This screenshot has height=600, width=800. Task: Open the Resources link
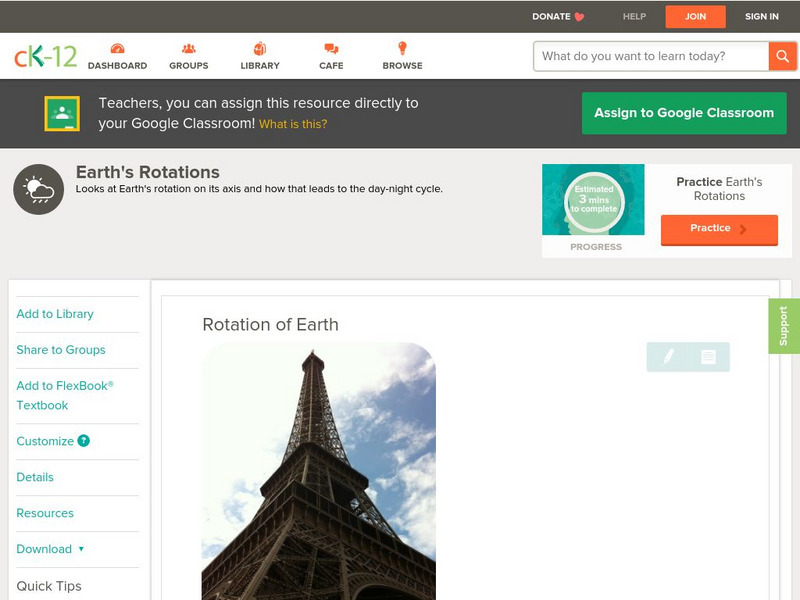pyautogui.click(x=45, y=513)
